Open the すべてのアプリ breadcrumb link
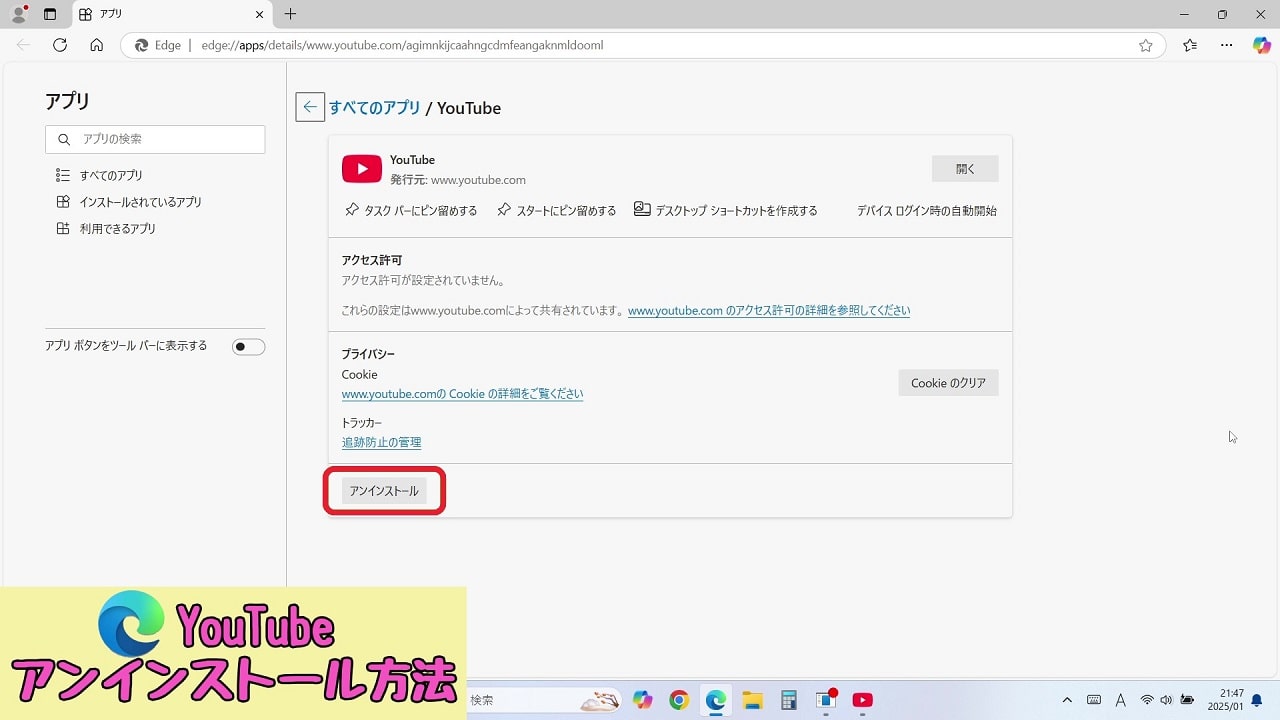This screenshot has width=1280, height=720. click(375, 108)
